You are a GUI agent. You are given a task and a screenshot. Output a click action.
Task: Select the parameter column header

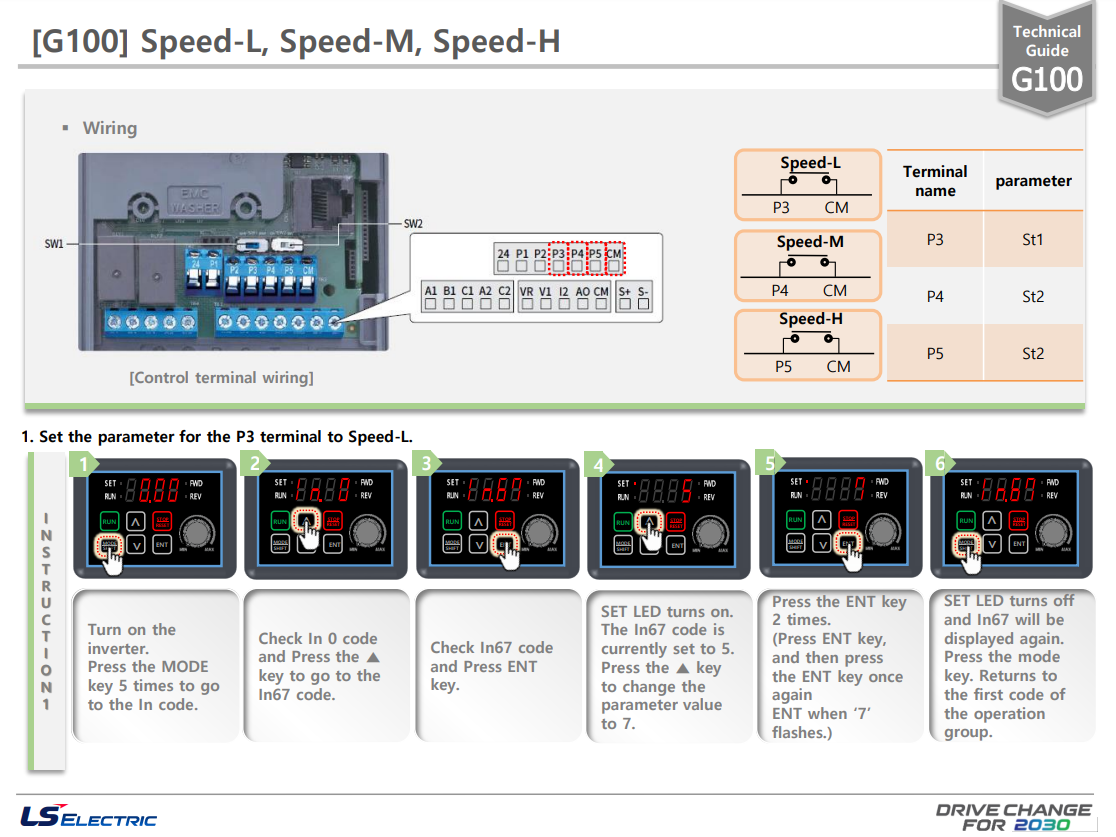coord(1033,181)
